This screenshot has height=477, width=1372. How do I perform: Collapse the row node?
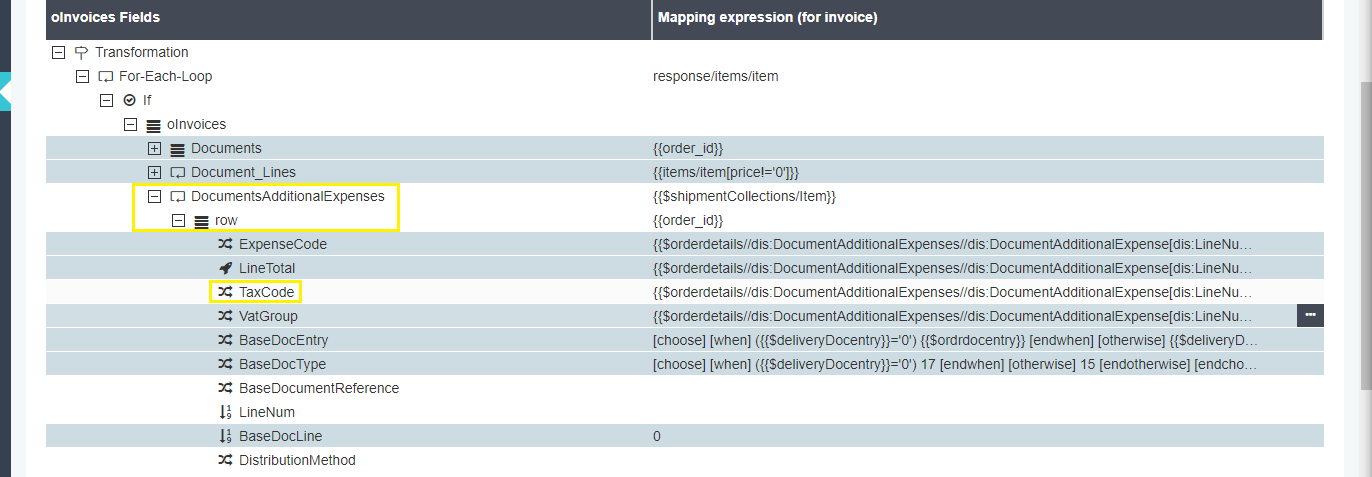click(178, 220)
